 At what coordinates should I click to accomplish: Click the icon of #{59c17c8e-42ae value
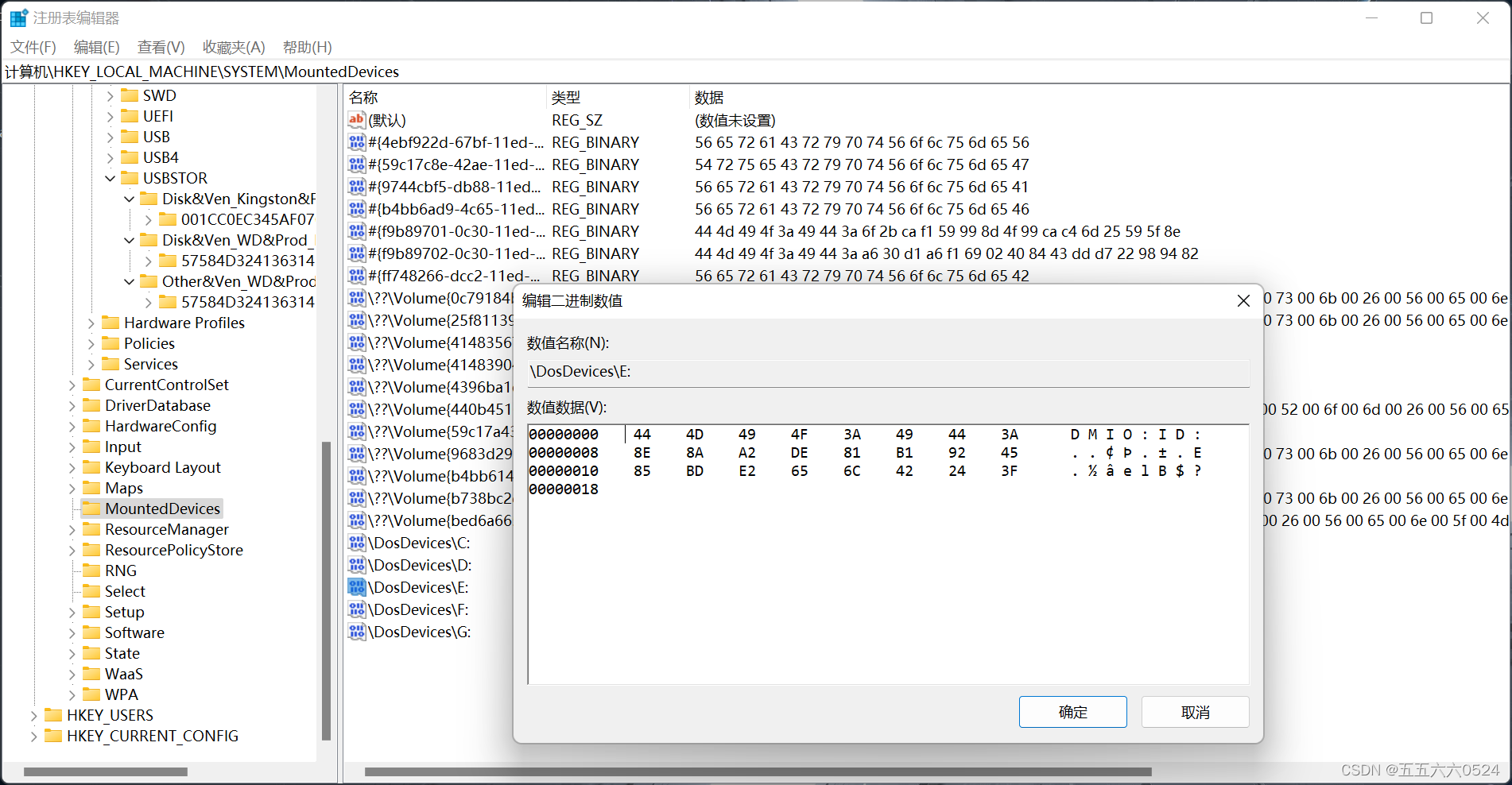tap(357, 164)
